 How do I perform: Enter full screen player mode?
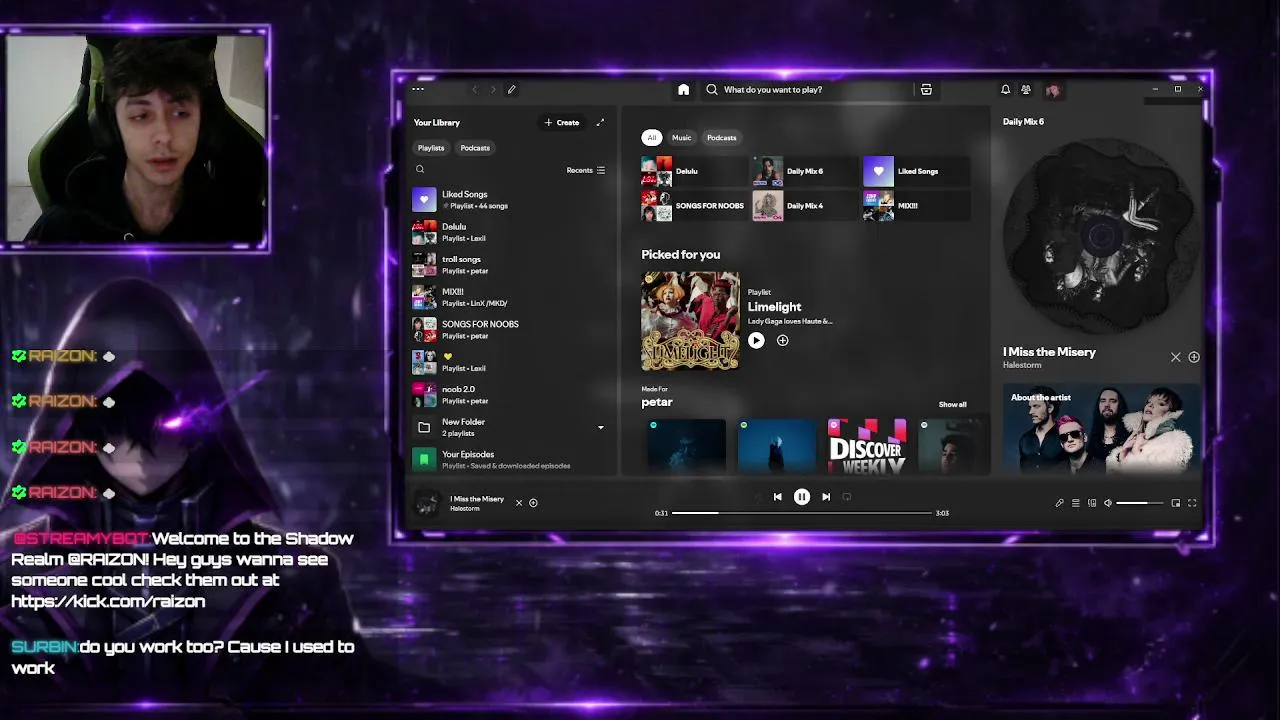pyautogui.click(x=1192, y=503)
